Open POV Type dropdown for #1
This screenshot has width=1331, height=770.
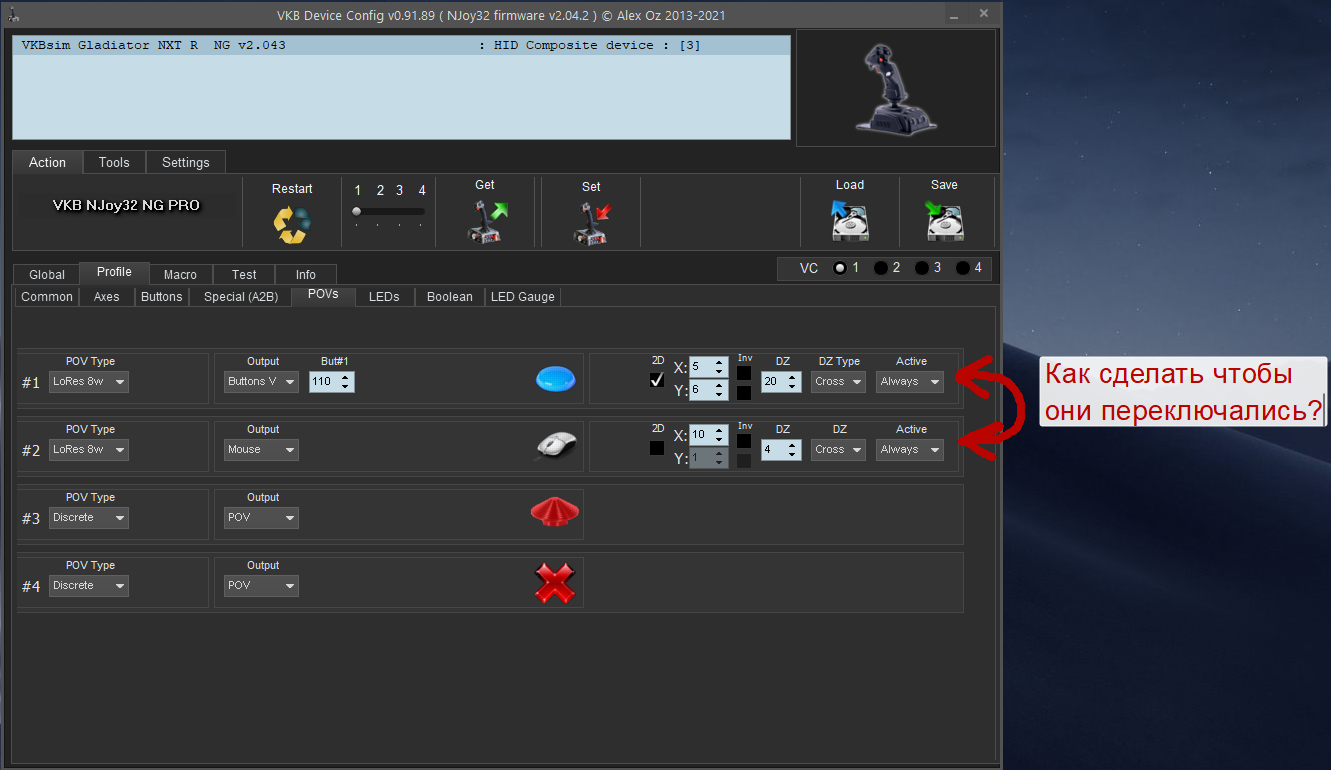(89, 381)
